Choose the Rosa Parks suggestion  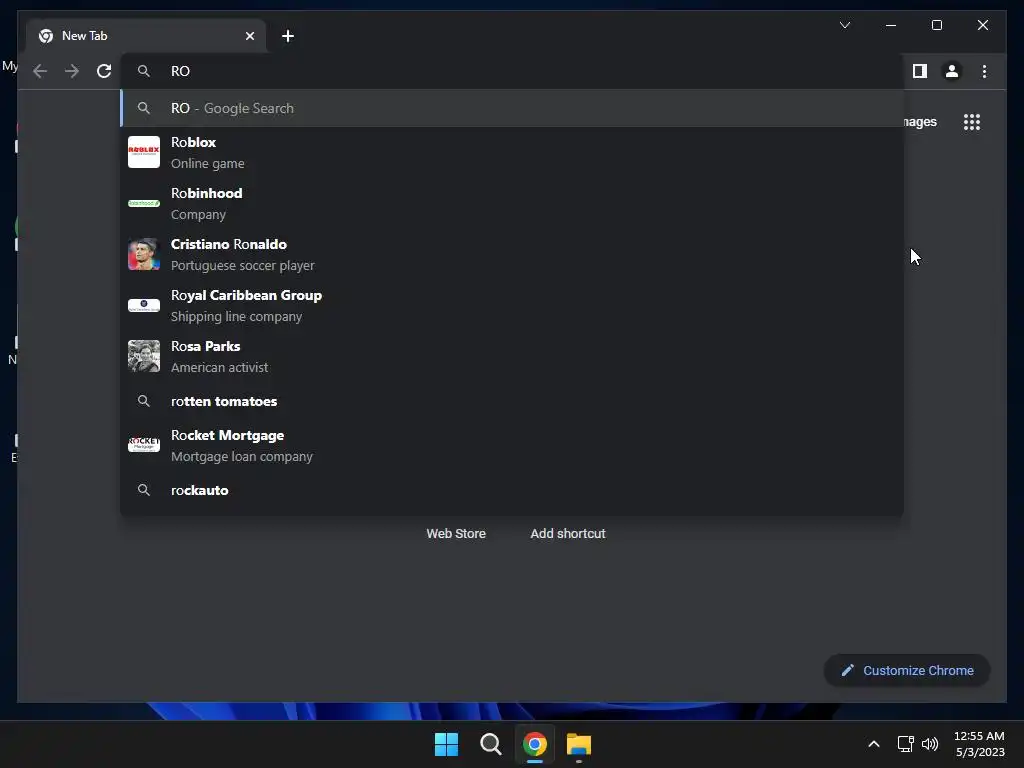pos(512,356)
